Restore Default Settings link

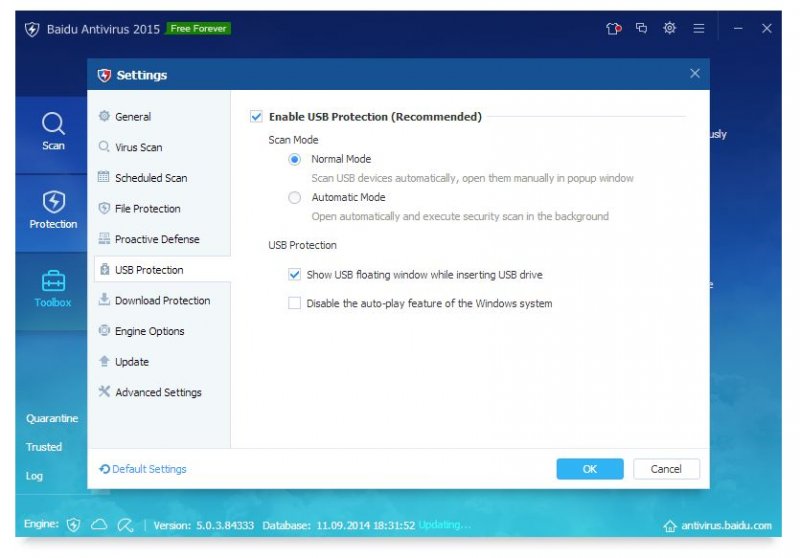pos(149,469)
